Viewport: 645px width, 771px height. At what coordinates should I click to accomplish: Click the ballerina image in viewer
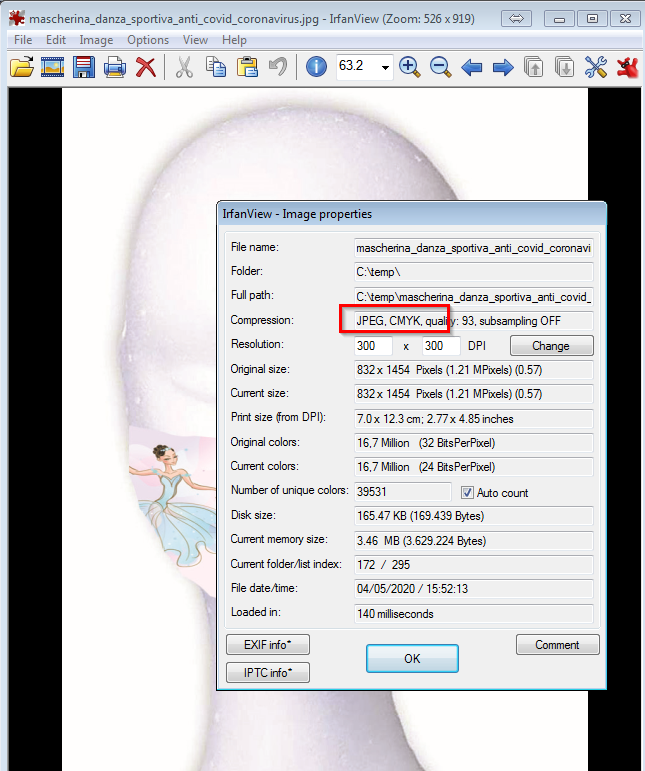[x=172, y=506]
